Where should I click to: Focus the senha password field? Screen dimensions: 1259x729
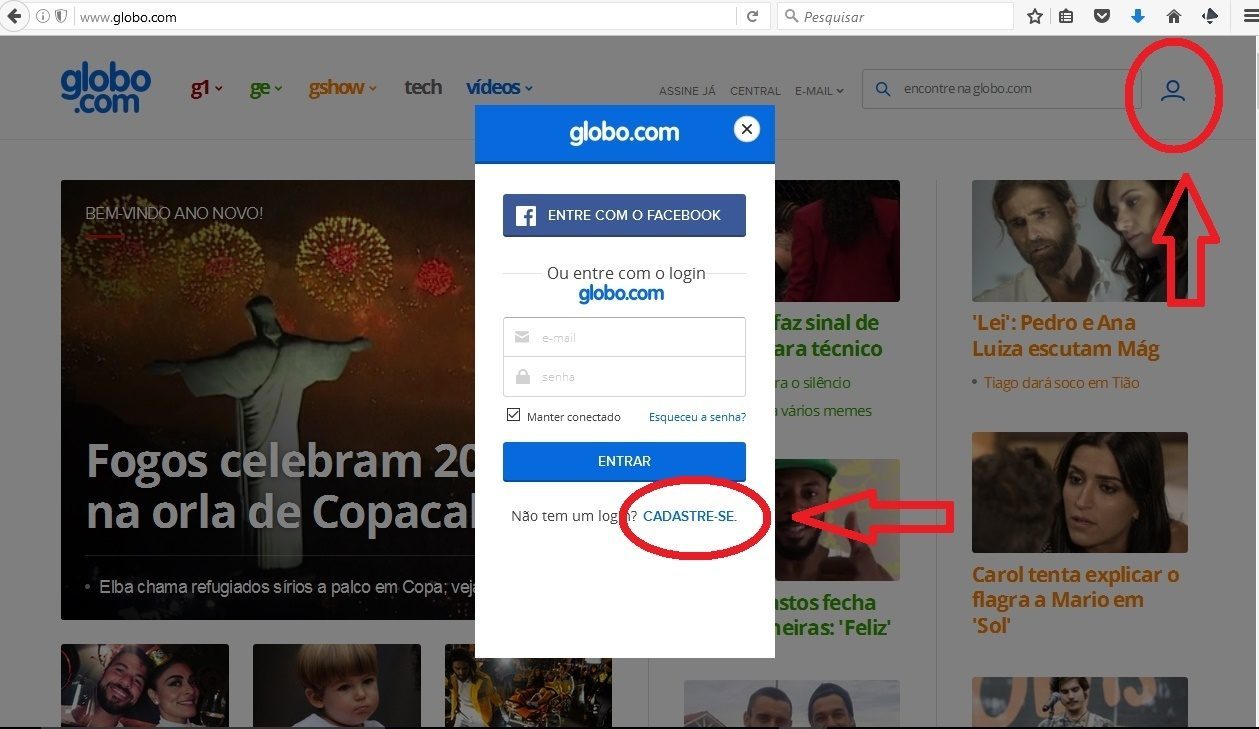tap(624, 377)
